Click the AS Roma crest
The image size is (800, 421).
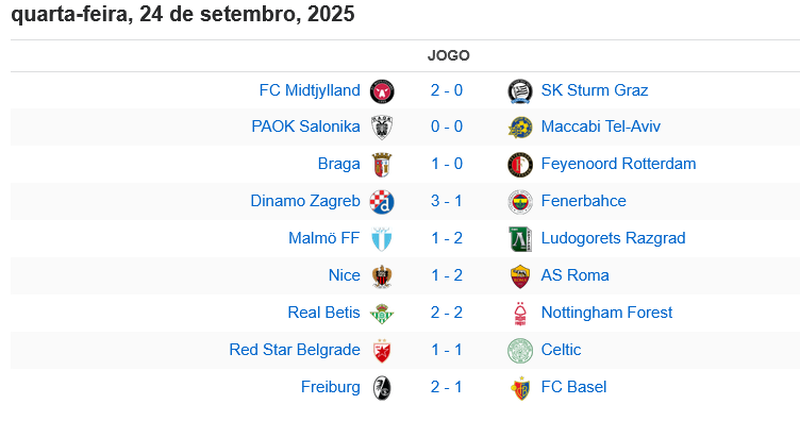click(x=518, y=276)
